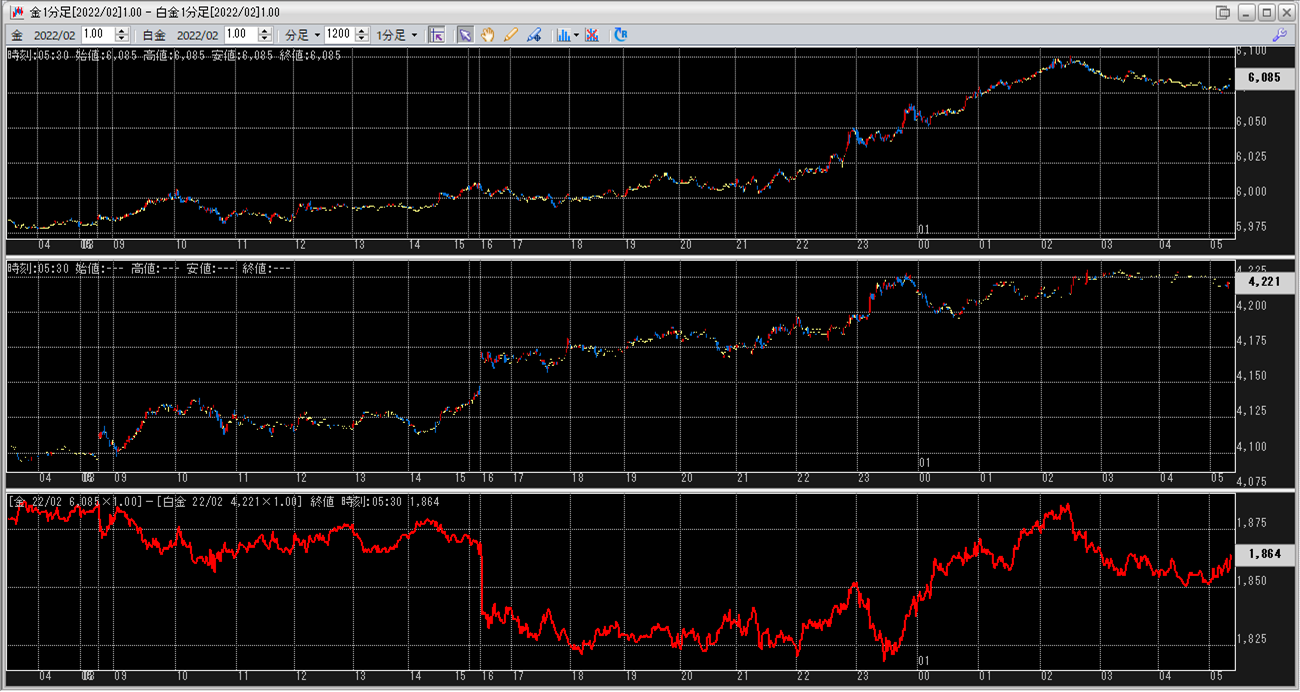Select the arrow pointer cursor tool
The image size is (1300, 692).
[x=465, y=35]
